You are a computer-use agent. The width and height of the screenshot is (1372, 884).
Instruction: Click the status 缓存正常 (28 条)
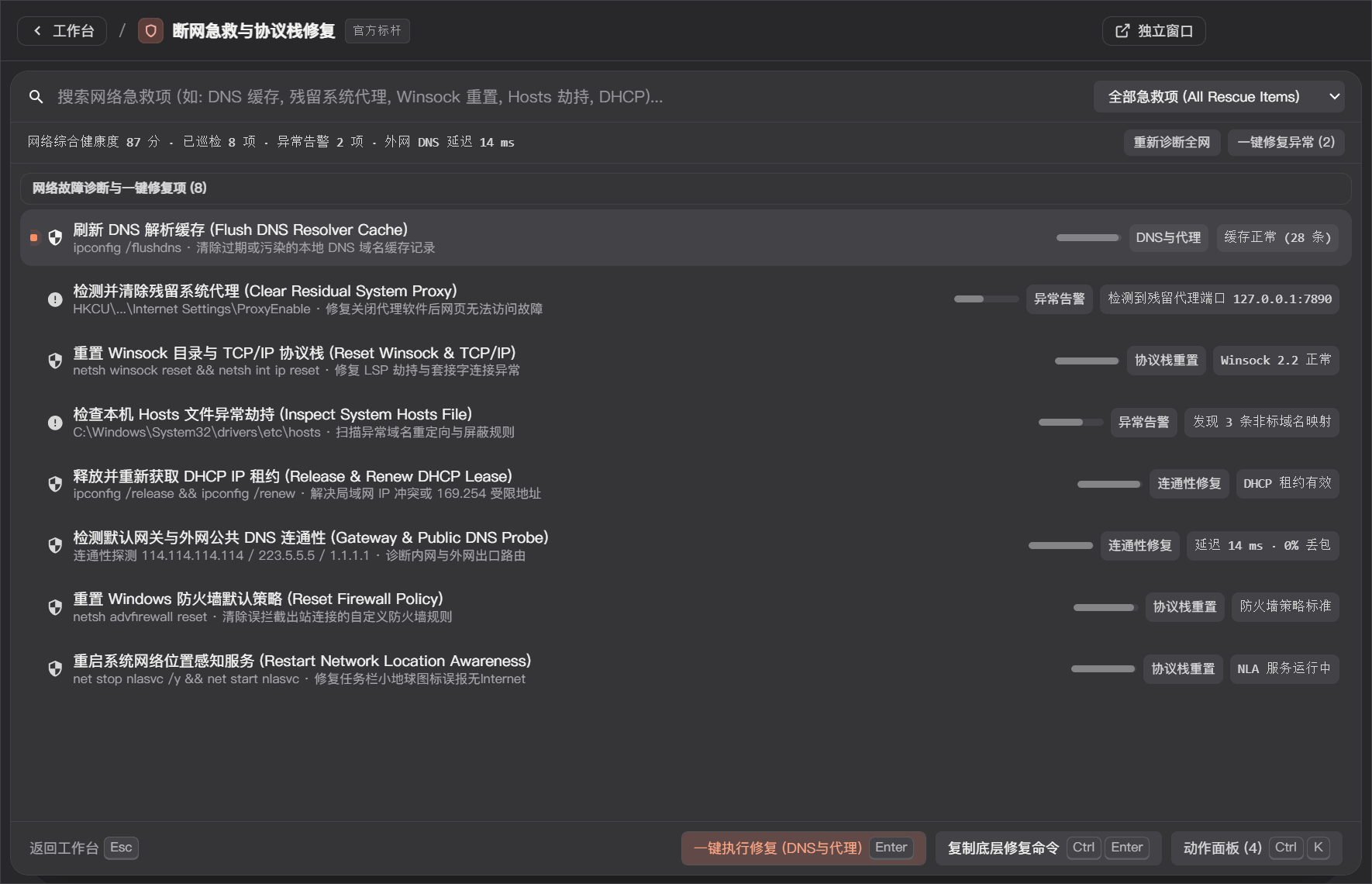1277,237
